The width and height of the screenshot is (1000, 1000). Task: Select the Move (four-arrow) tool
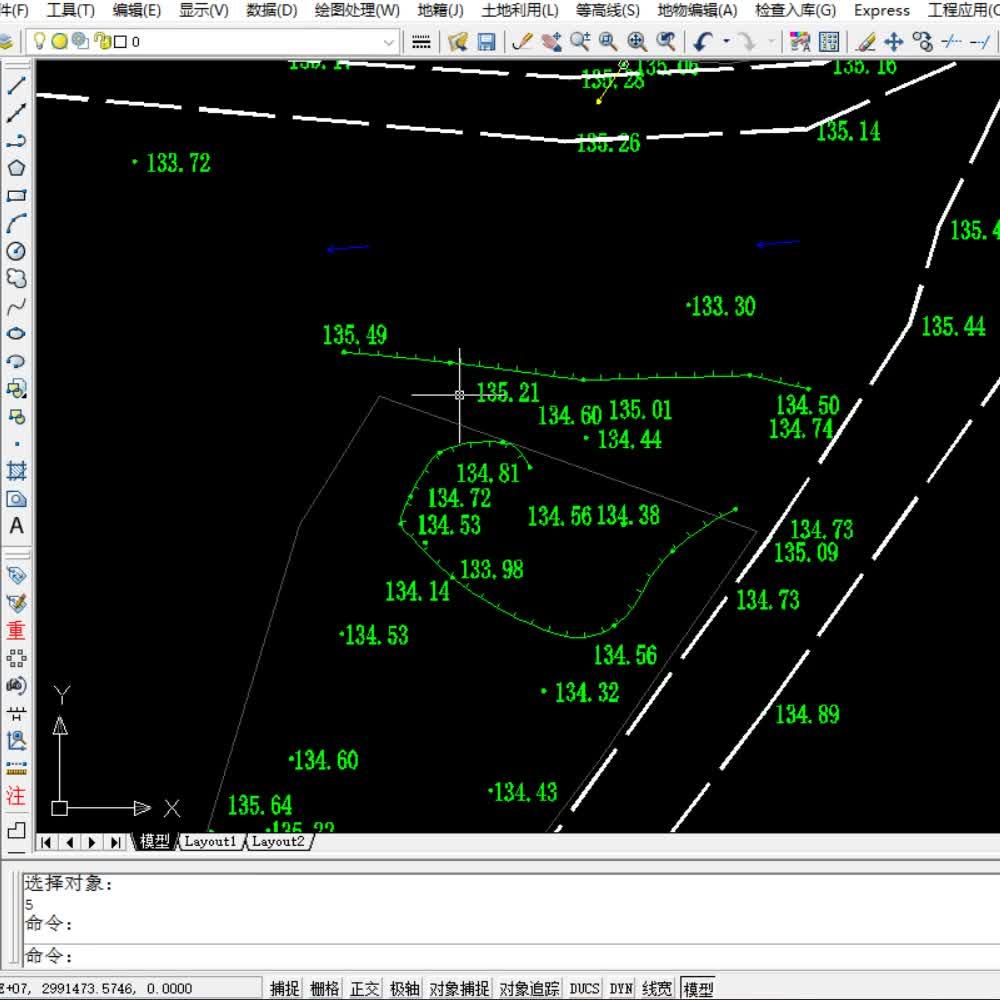pos(894,42)
